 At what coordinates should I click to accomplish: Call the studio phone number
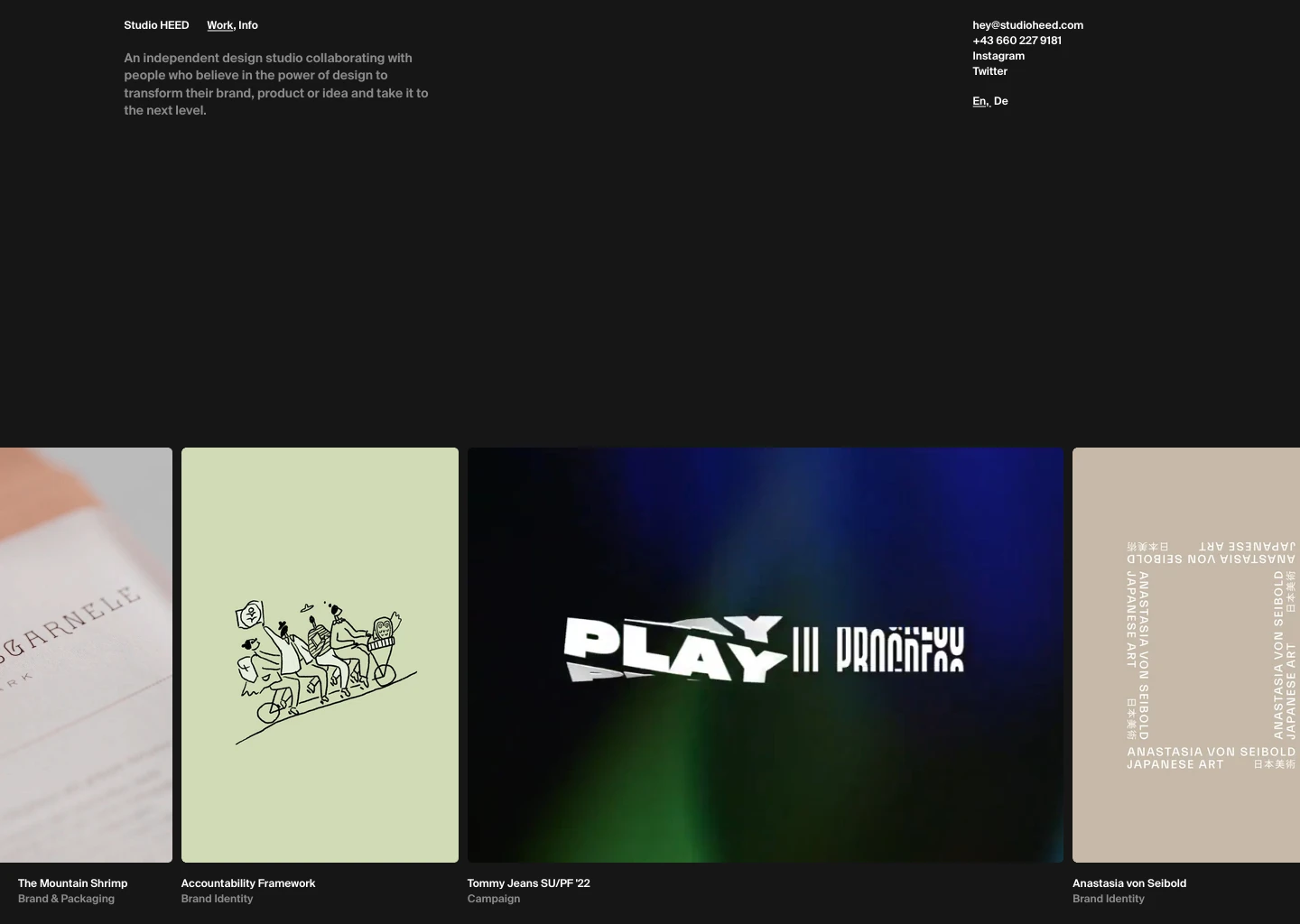click(x=1017, y=41)
